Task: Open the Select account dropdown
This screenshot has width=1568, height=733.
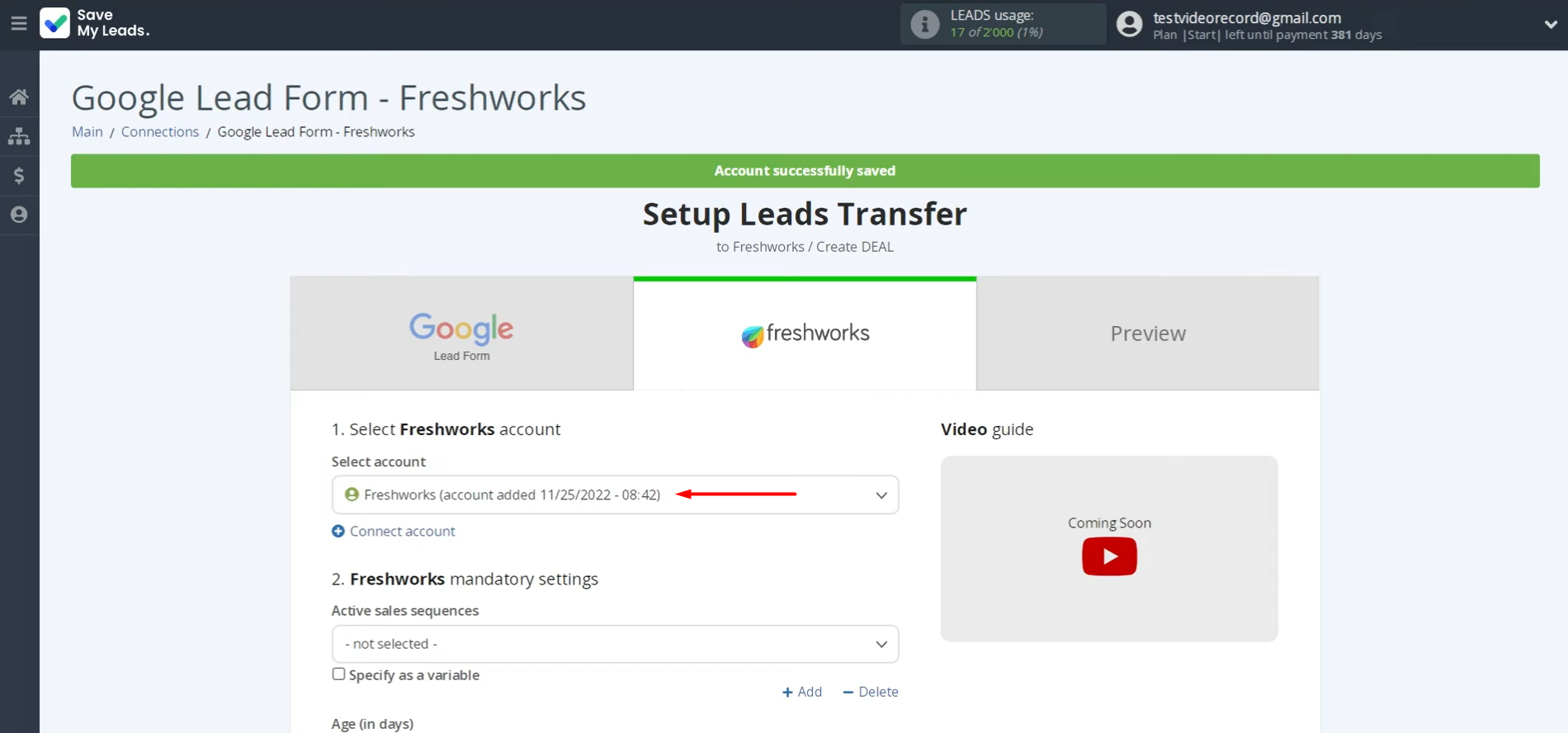Action: coord(615,494)
